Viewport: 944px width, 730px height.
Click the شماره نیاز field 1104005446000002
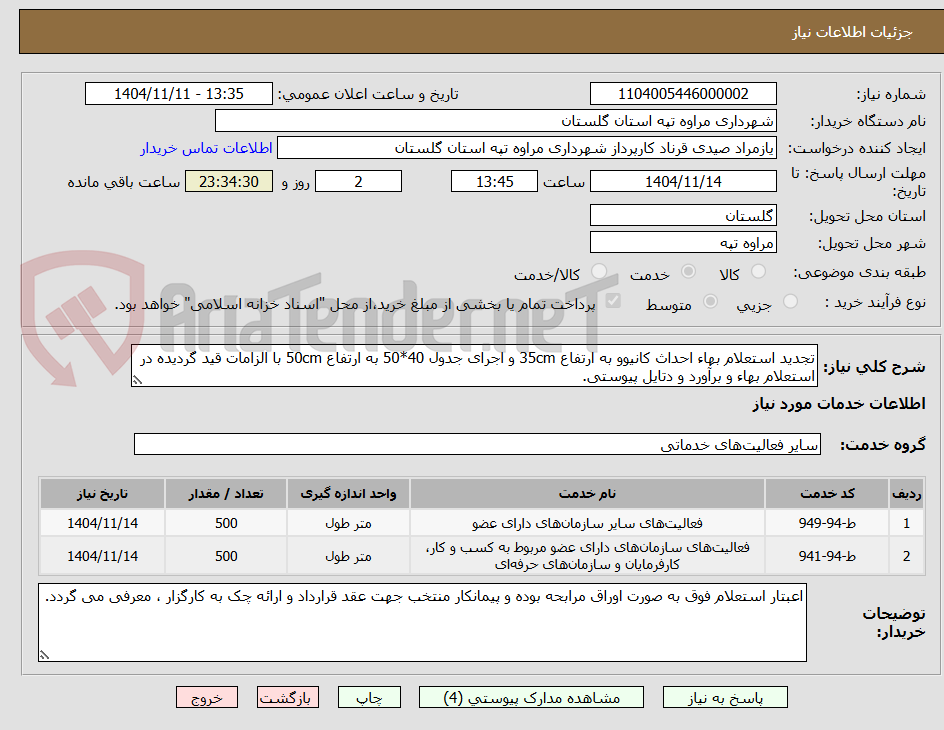(683, 94)
